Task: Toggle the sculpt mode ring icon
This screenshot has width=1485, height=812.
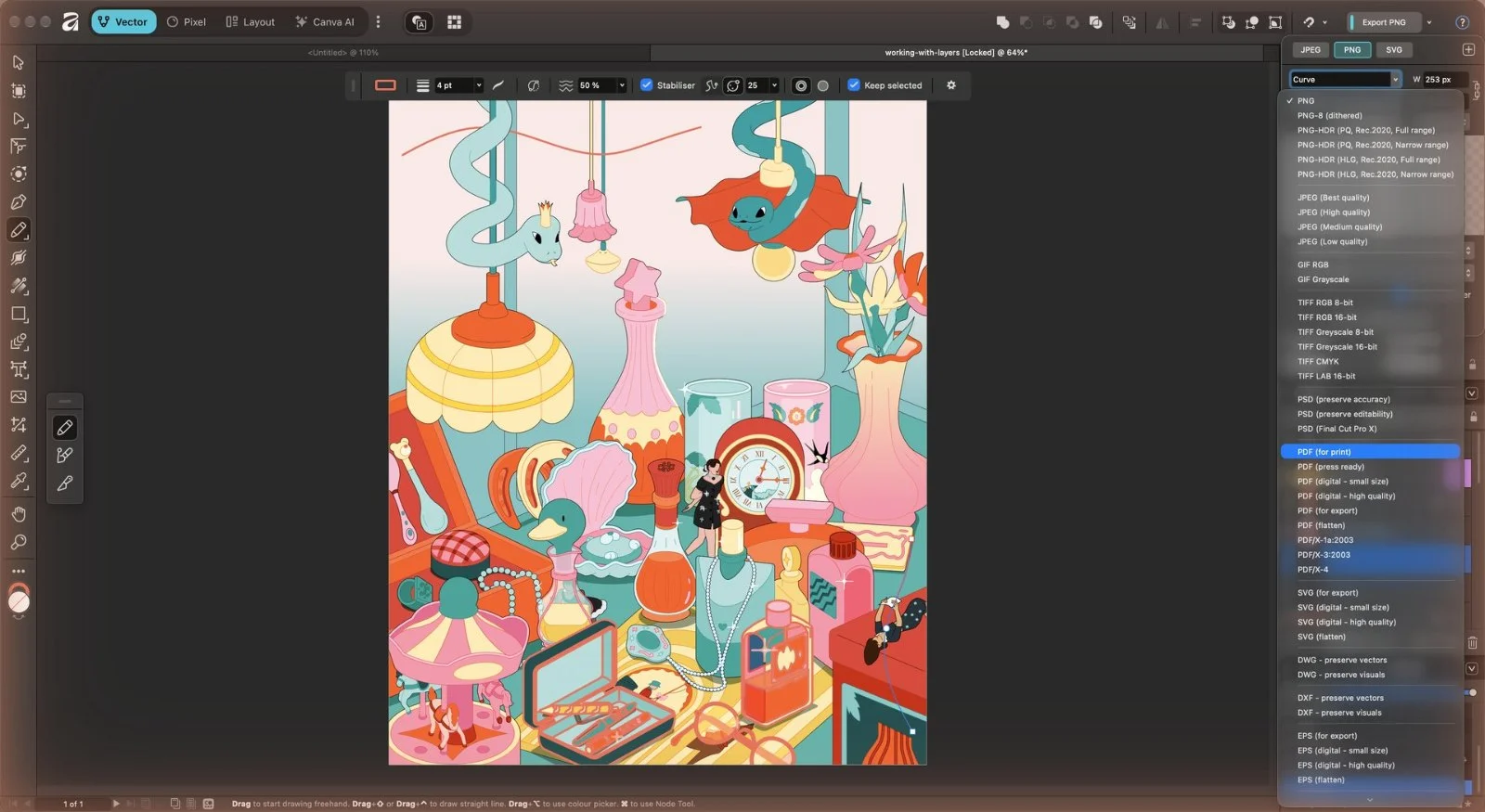Action: [801, 85]
